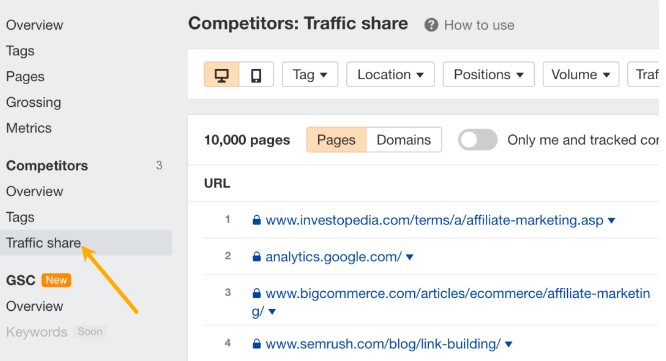Open Grossing in the sidebar

click(34, 102)
